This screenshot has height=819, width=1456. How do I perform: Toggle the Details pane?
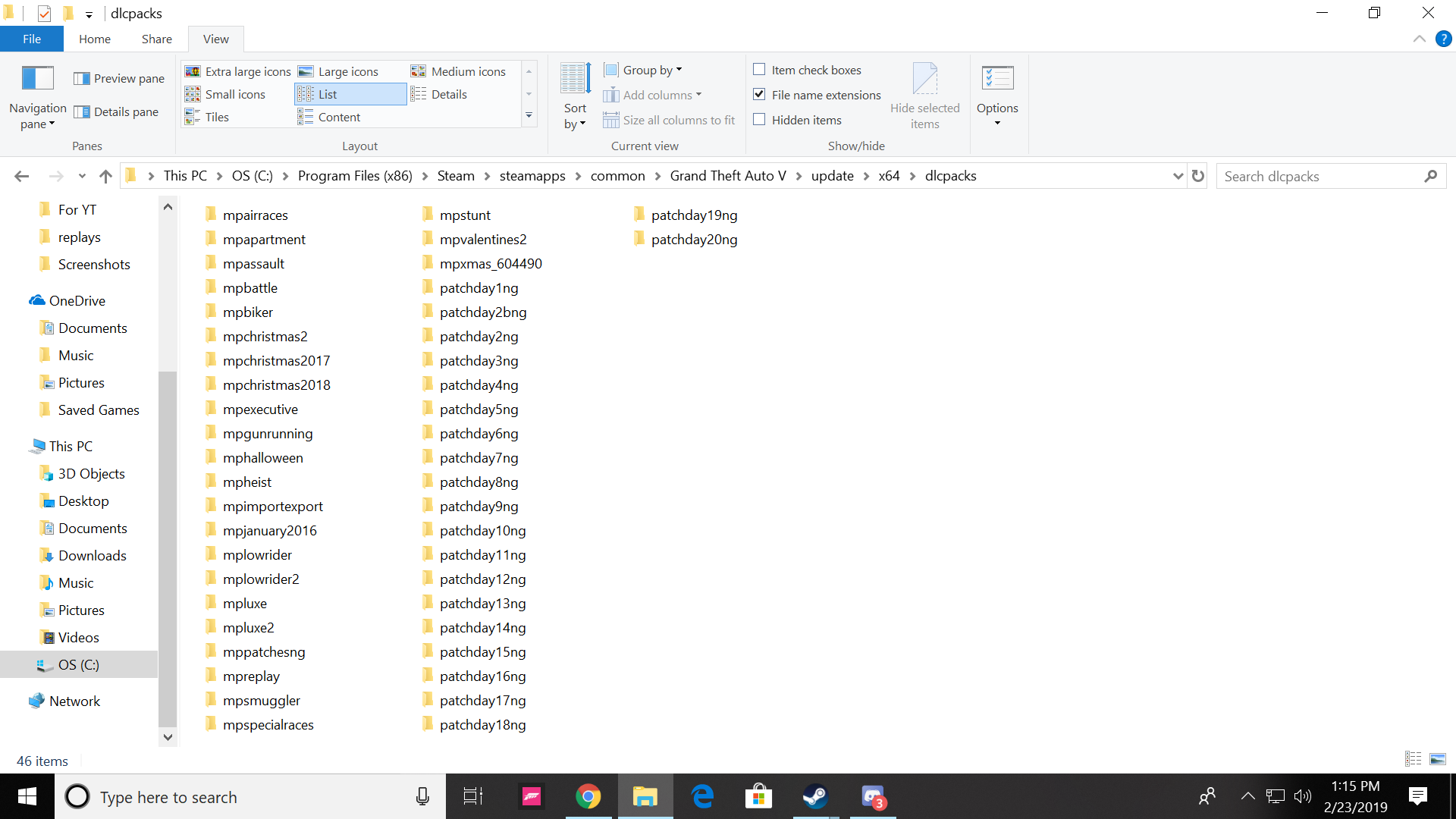point(116,111)
